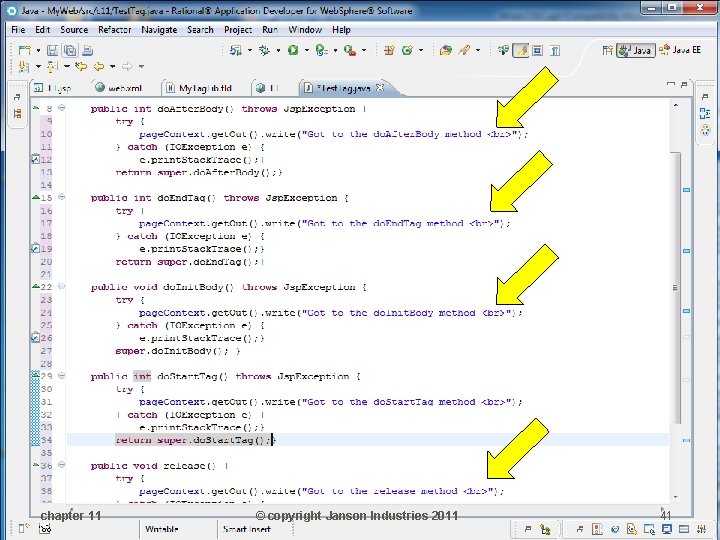
Task: Click the editor vertical scrollbar thumb
Action: pyautogui.click(x=675, y=287)
